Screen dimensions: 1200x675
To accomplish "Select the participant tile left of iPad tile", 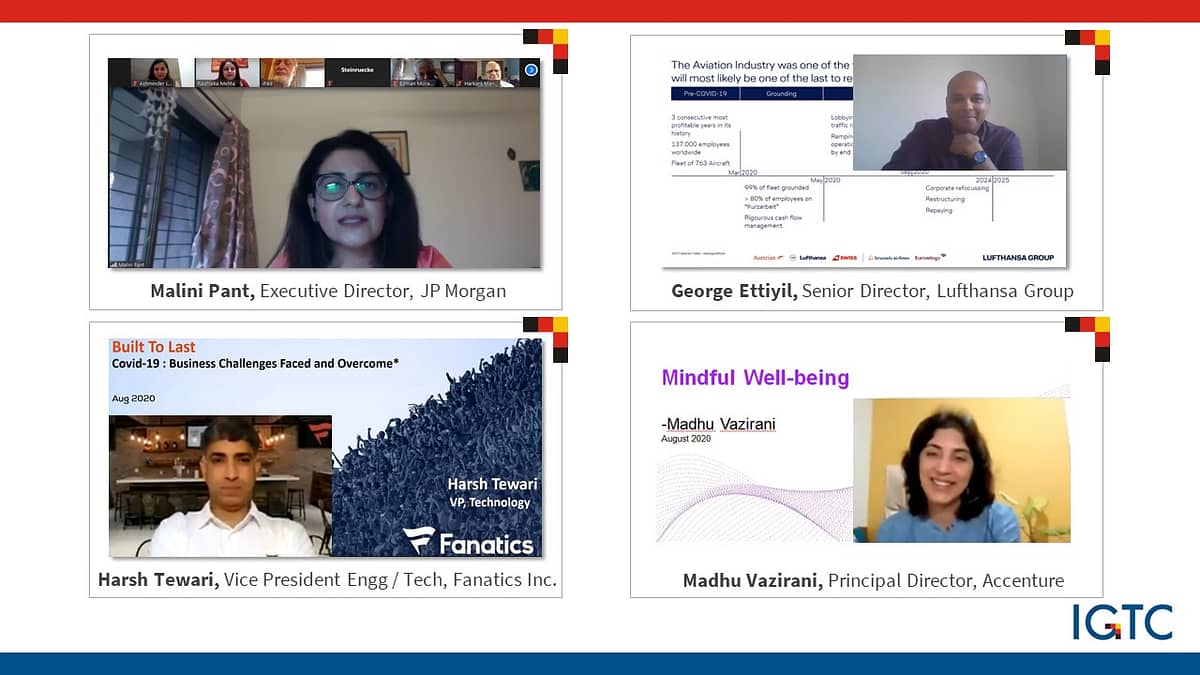I will pyautogui.click(x=227, y=73).
